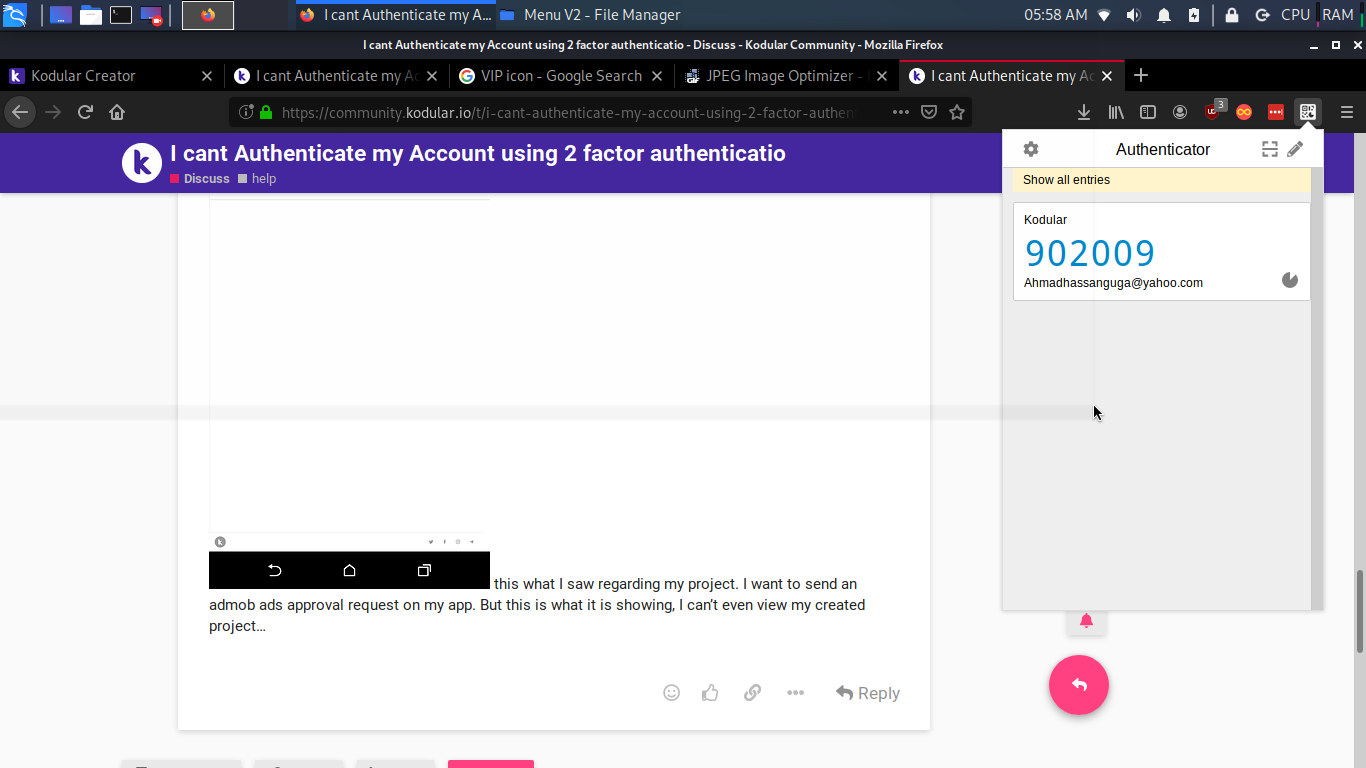Open the volume control in system tray
Image resolution: width=1366 pixels, height=768 pixels.
pos(1133,15)
